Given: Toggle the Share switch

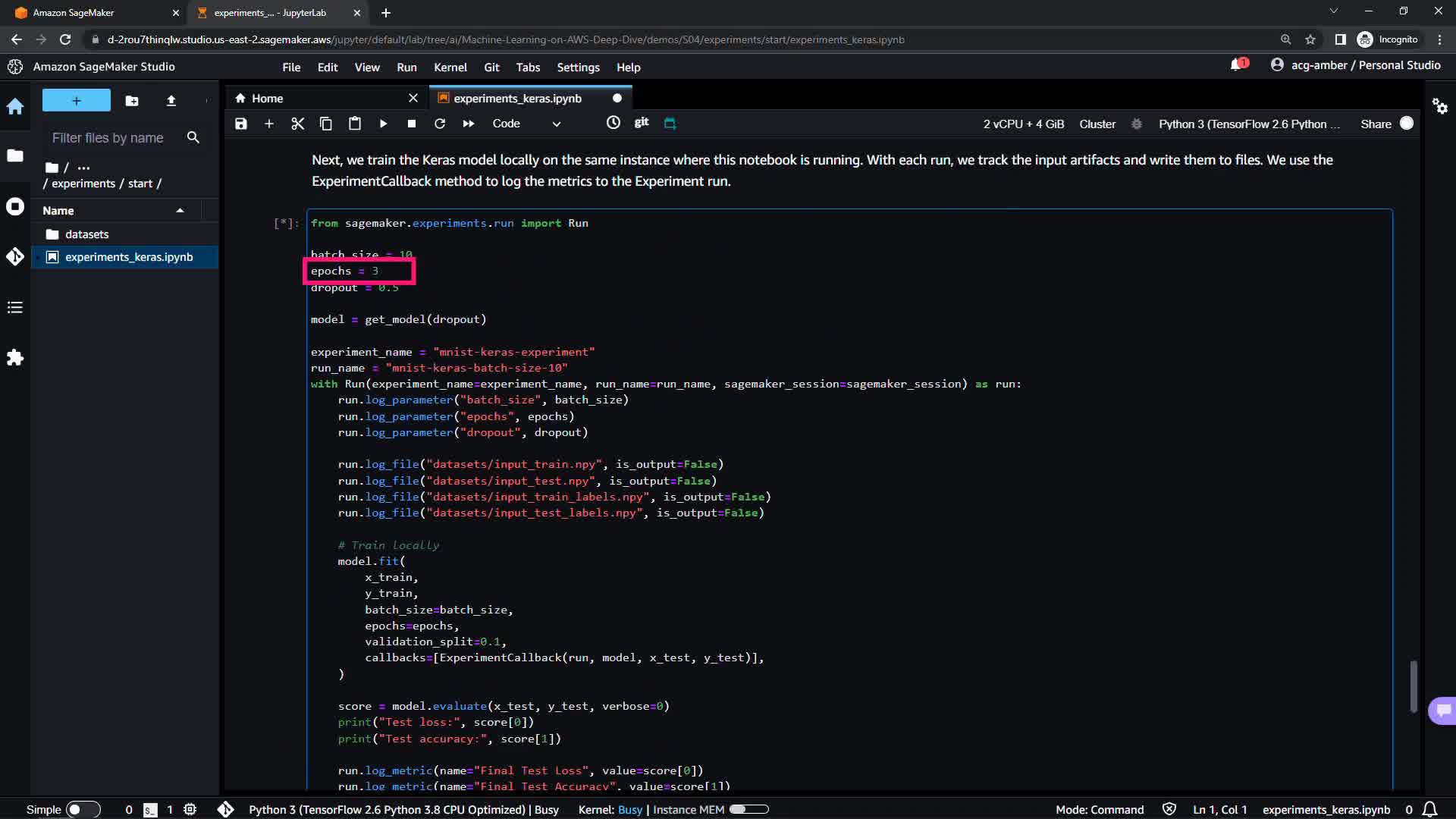Looking at the screenshot, I should pyautogui.click(x=1406, y=124).
